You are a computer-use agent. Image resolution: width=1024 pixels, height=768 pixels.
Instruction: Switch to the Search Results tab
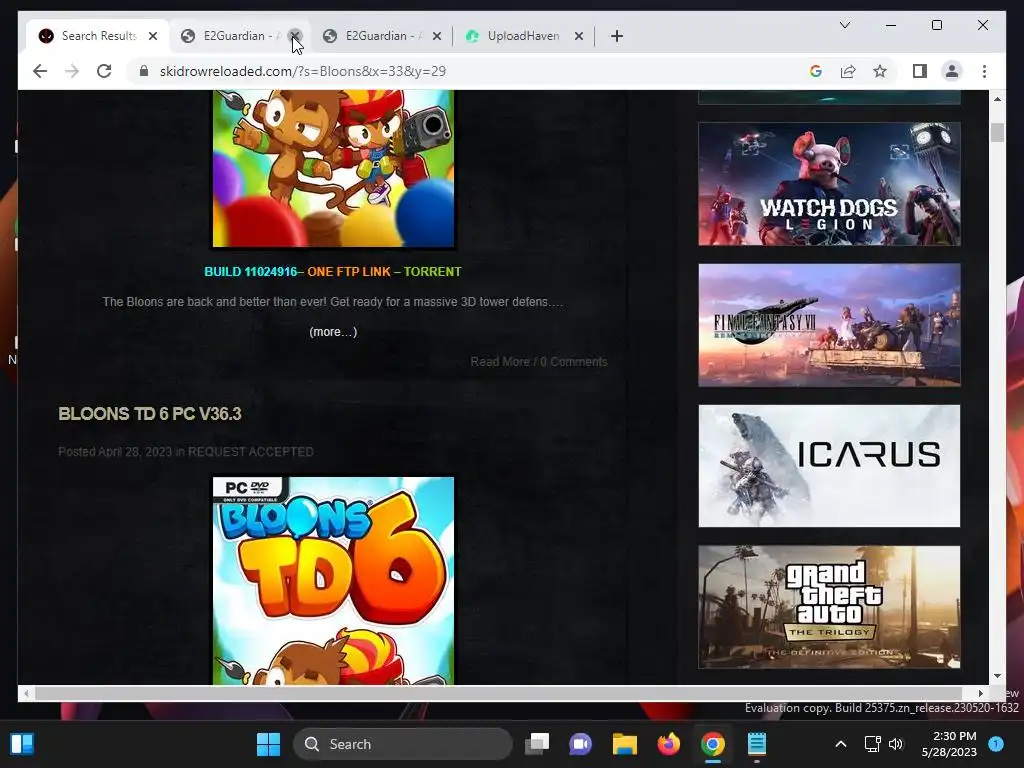pos(98,36)
